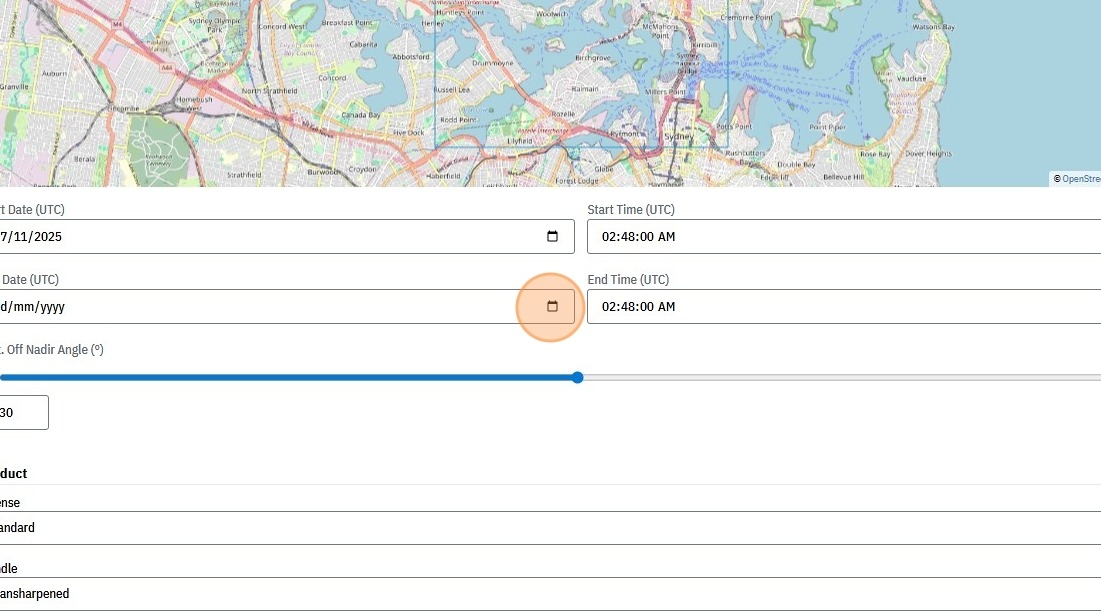Click Balmain on the map
1101x615 pixels.
[584, 89]
